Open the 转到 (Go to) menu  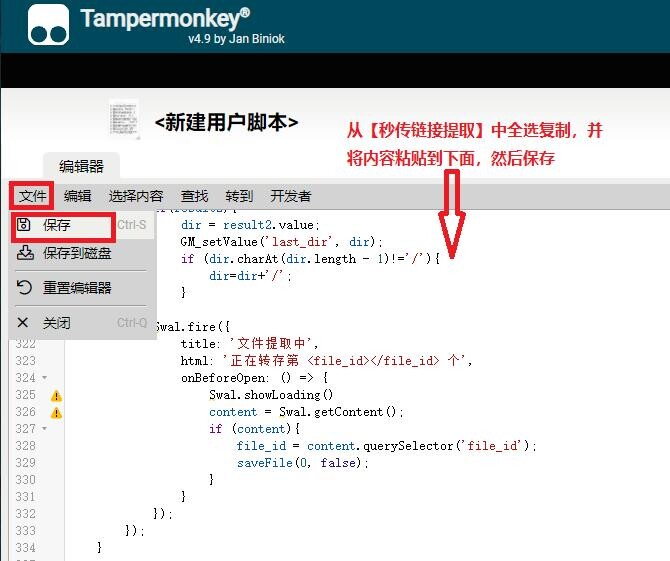[239, 196]
